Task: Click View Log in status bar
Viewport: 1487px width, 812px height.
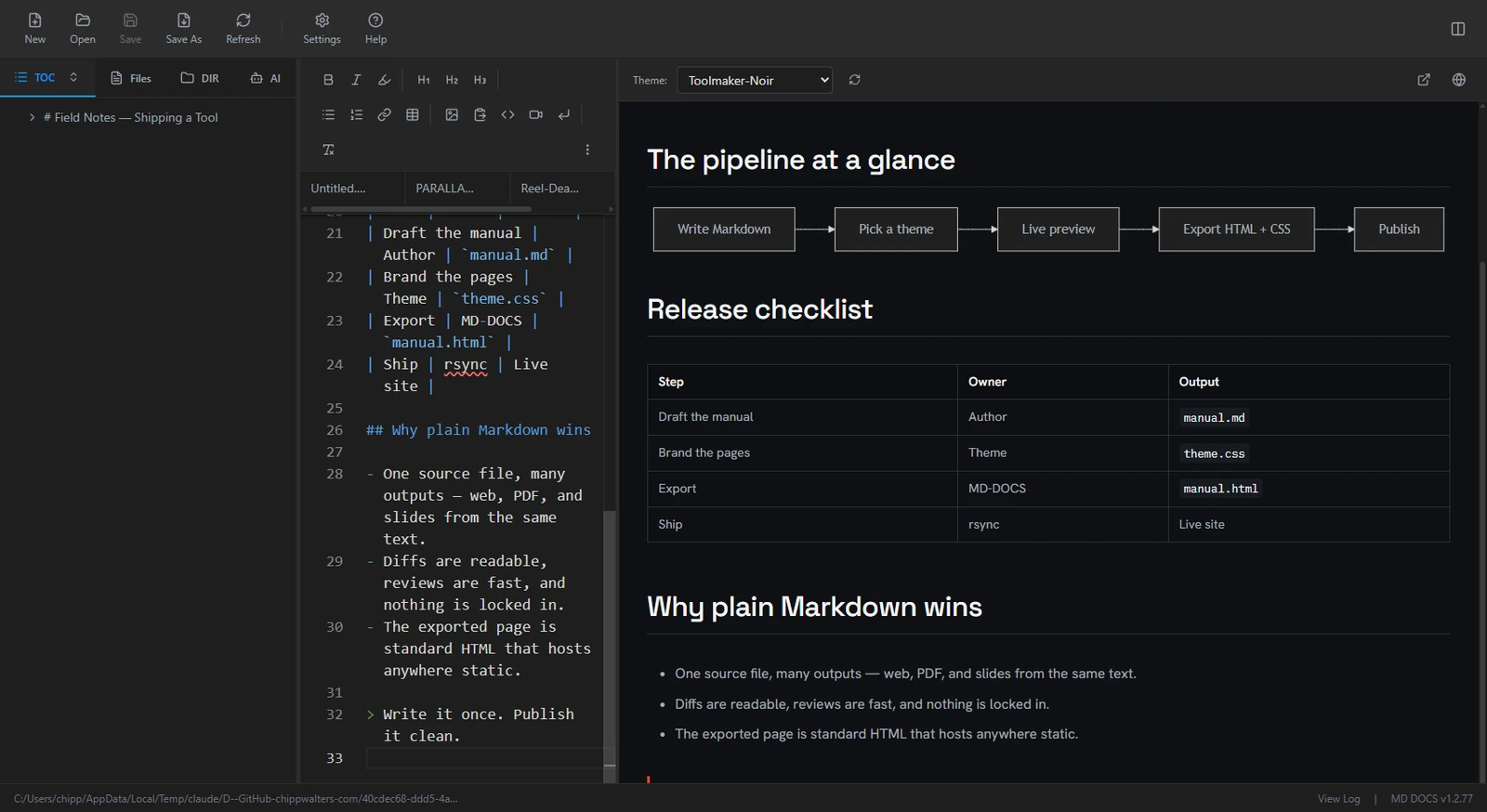Action: point(1338,799)
